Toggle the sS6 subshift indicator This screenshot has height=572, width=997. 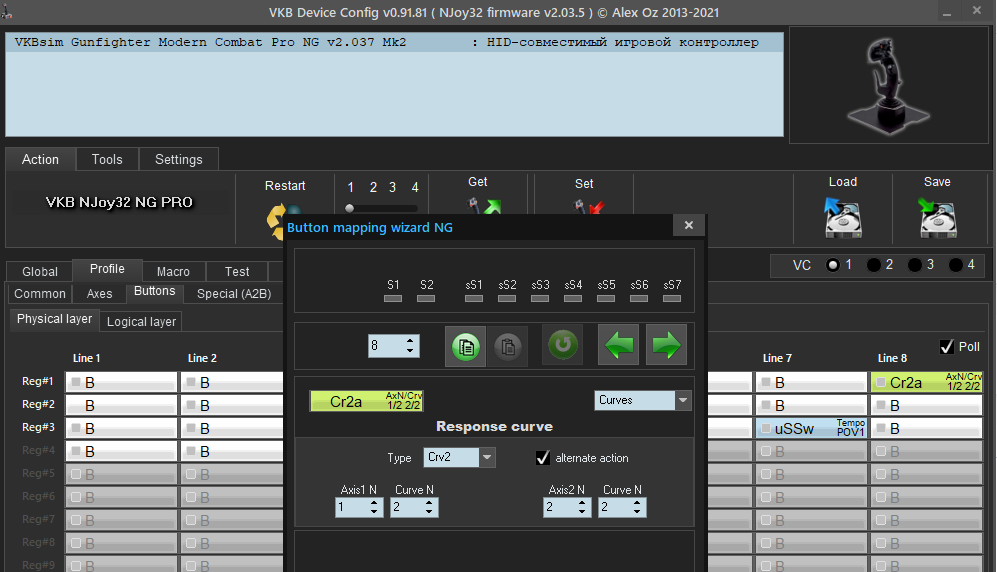[x=639, y=298]
